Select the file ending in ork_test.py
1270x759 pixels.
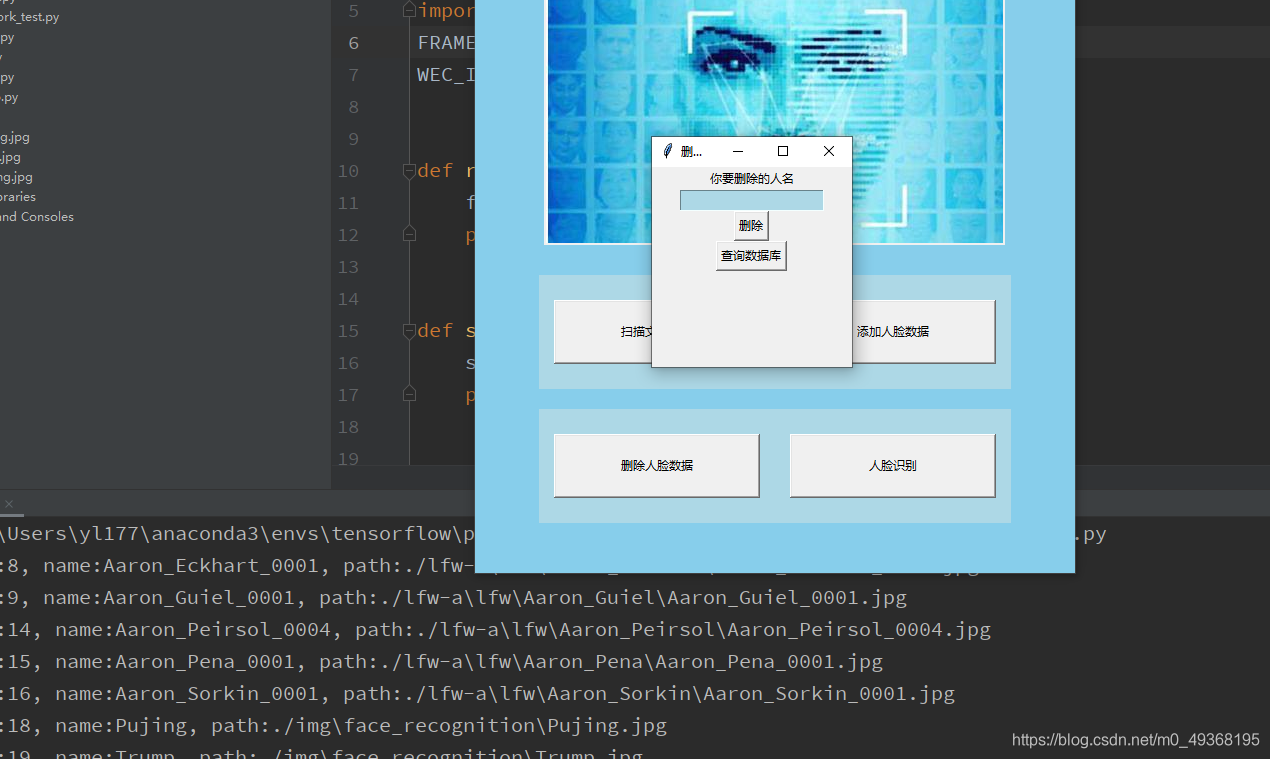(29, 17)
